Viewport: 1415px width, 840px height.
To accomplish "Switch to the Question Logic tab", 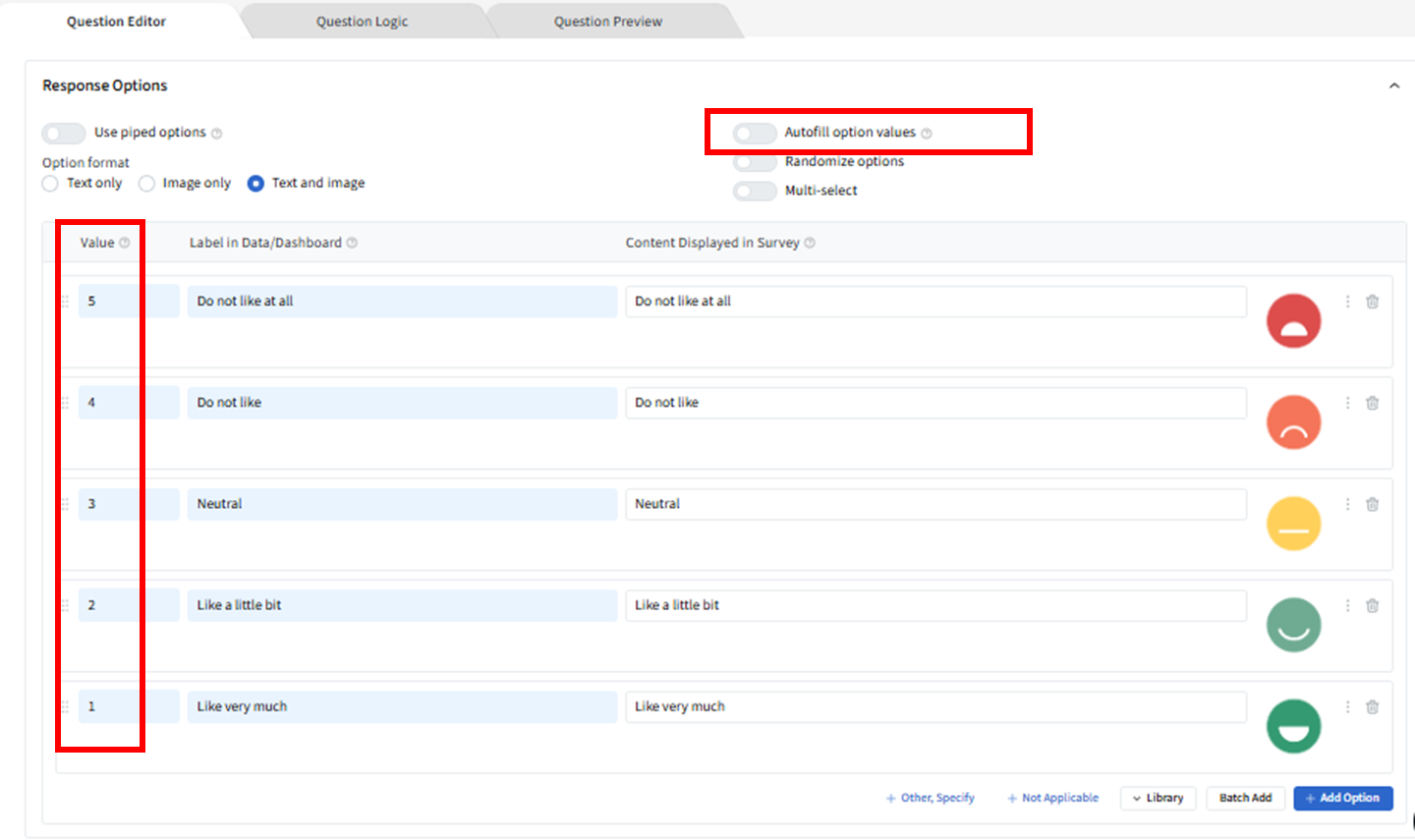I will pos(362,22).
